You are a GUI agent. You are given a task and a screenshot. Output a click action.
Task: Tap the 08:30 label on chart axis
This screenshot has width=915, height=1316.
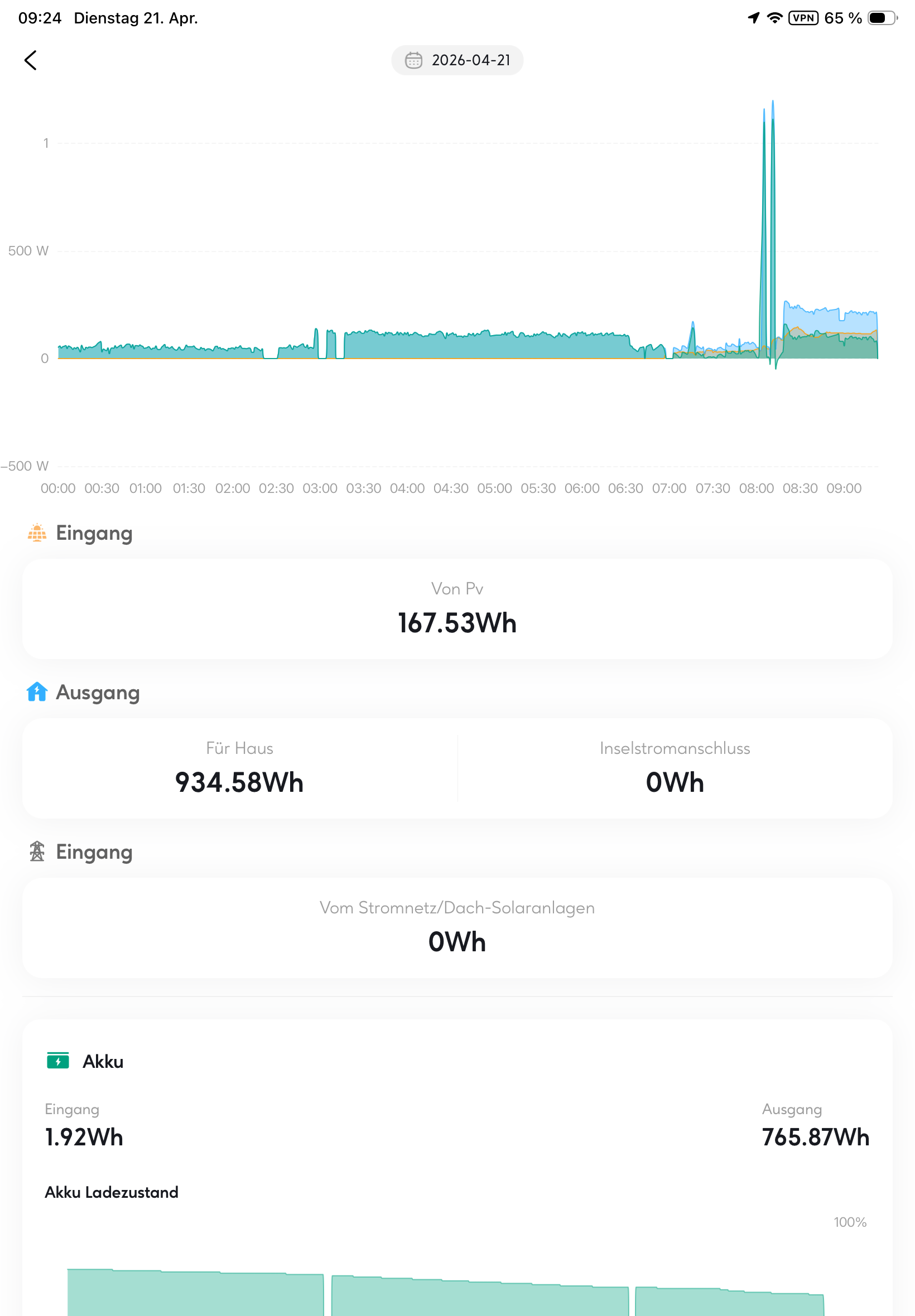pyautogui.click(x=800, y=488)
